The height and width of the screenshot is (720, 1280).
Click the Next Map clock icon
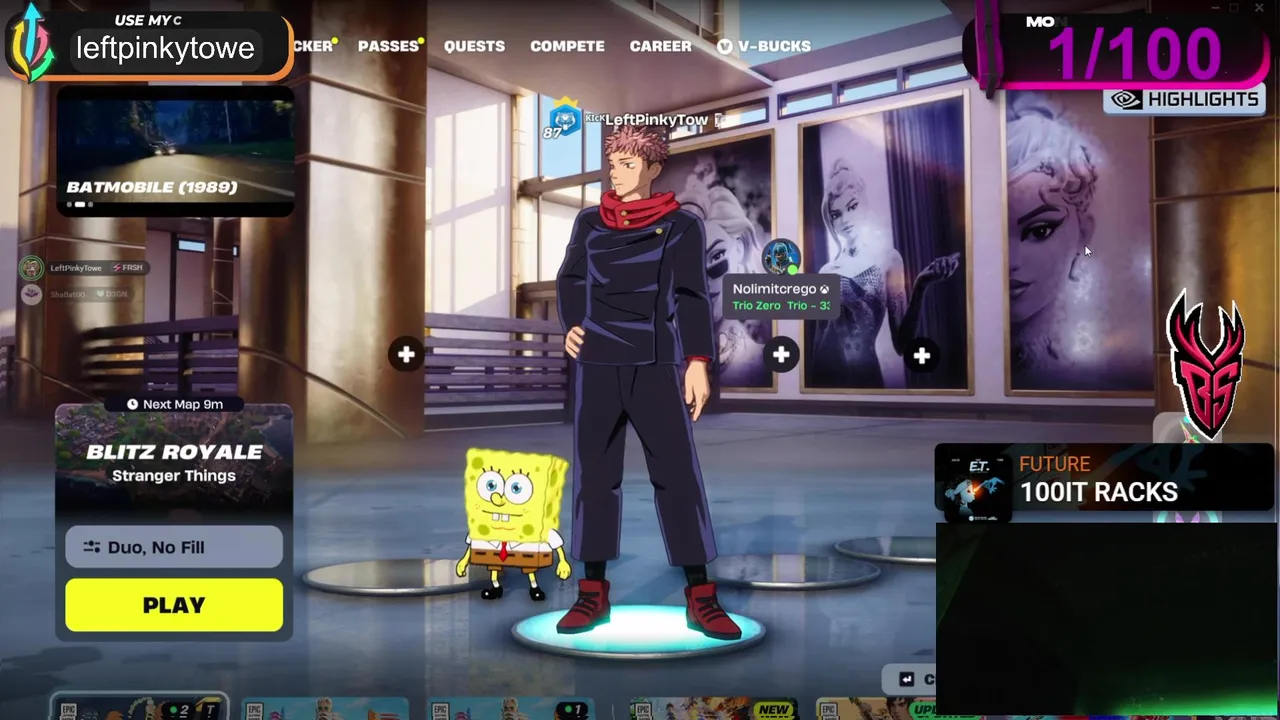(133, 404)
